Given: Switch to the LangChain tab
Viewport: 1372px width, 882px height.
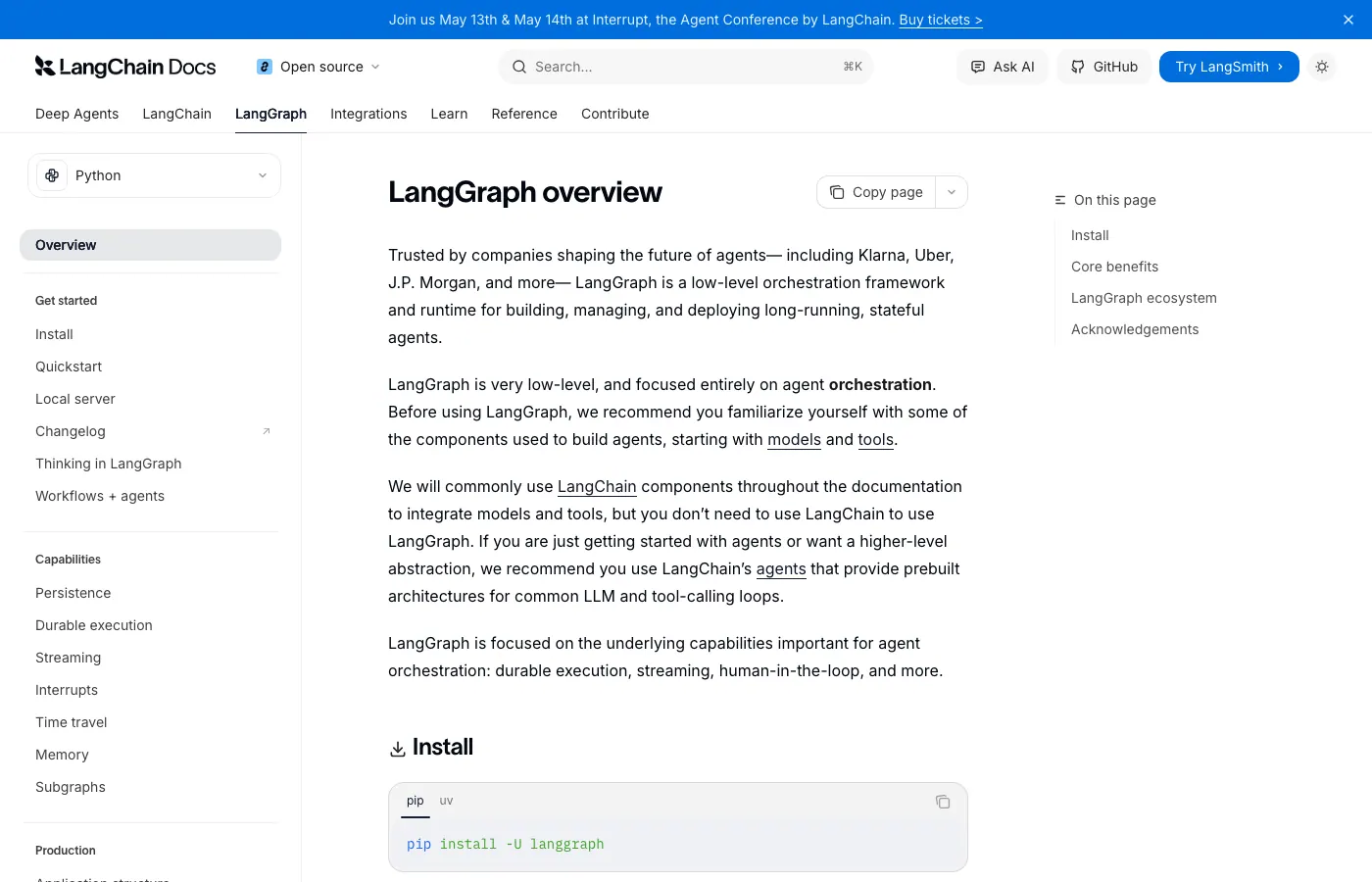Looking at the screenshot, I should click(x=177, y=114).
